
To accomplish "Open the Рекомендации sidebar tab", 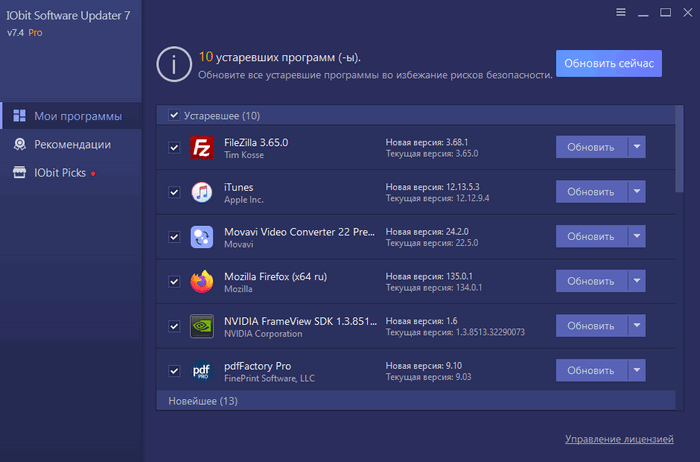I will [x=72, y=145].
